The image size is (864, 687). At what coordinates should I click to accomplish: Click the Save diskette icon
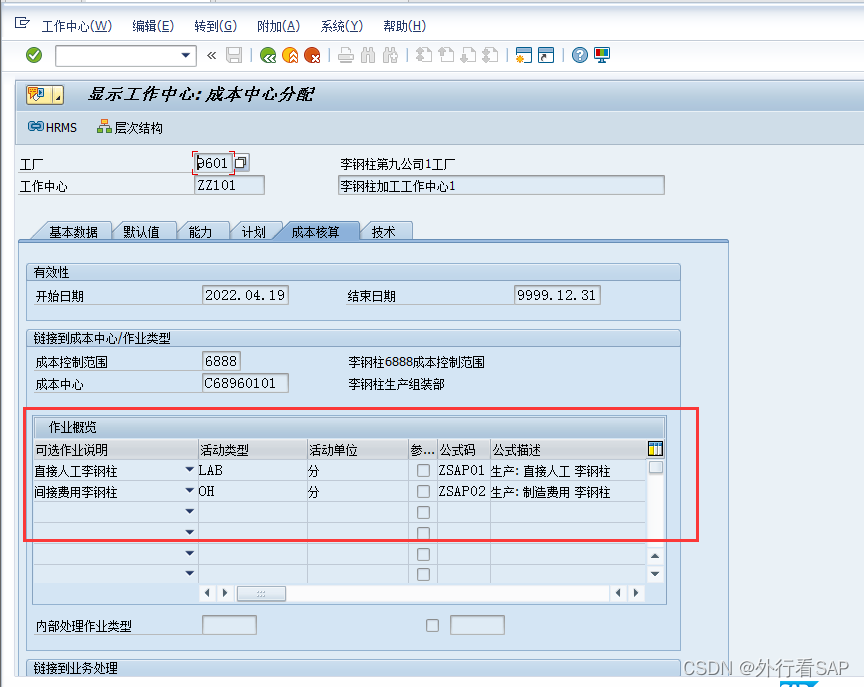pyautogui.click(x=234, y=55)
